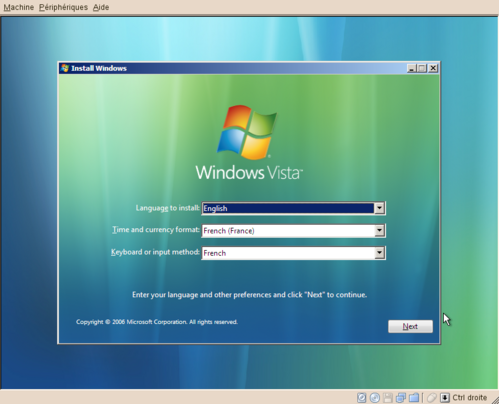Click the 'Ctrl droite' host key text
Screen dimensions: 499x404
469,397
